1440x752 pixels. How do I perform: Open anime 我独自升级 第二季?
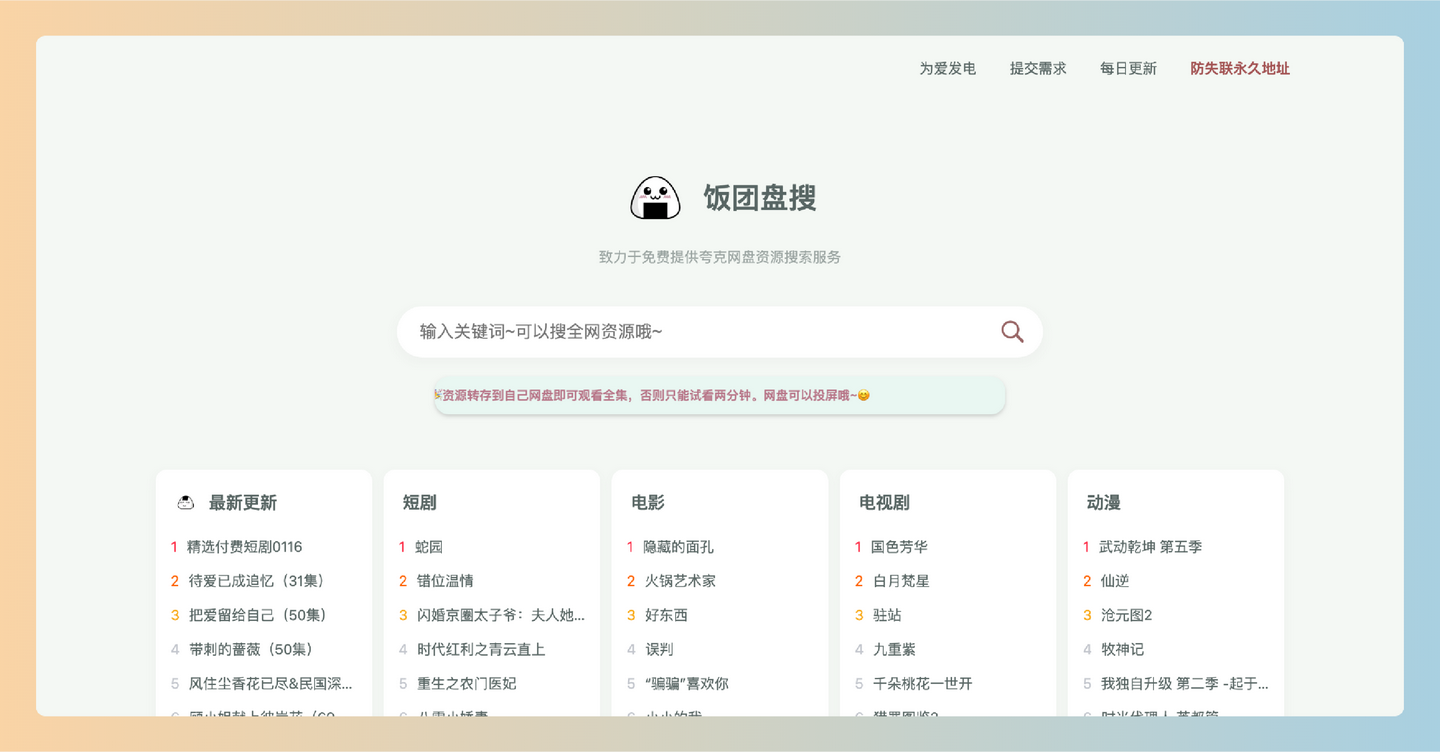[x=1184, y=683]
